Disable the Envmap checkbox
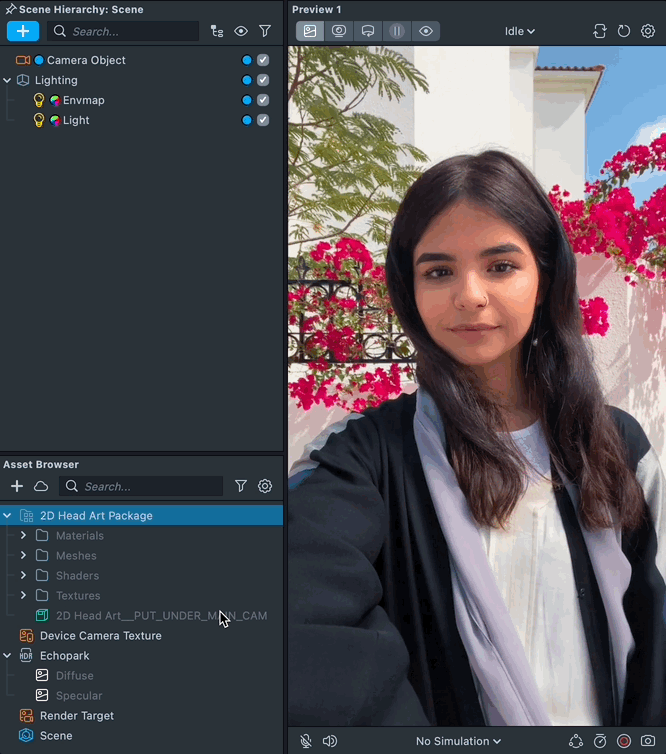 click(263, 100)
